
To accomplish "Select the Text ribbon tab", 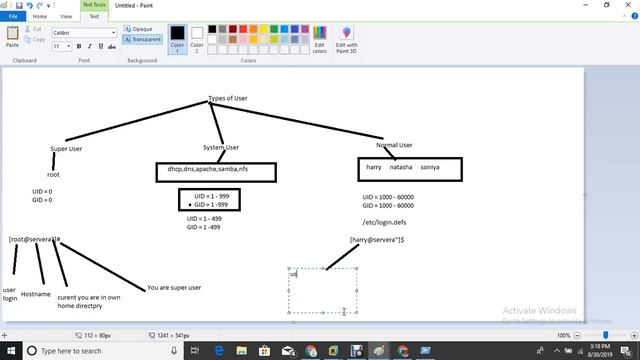I will click(94, 16).
